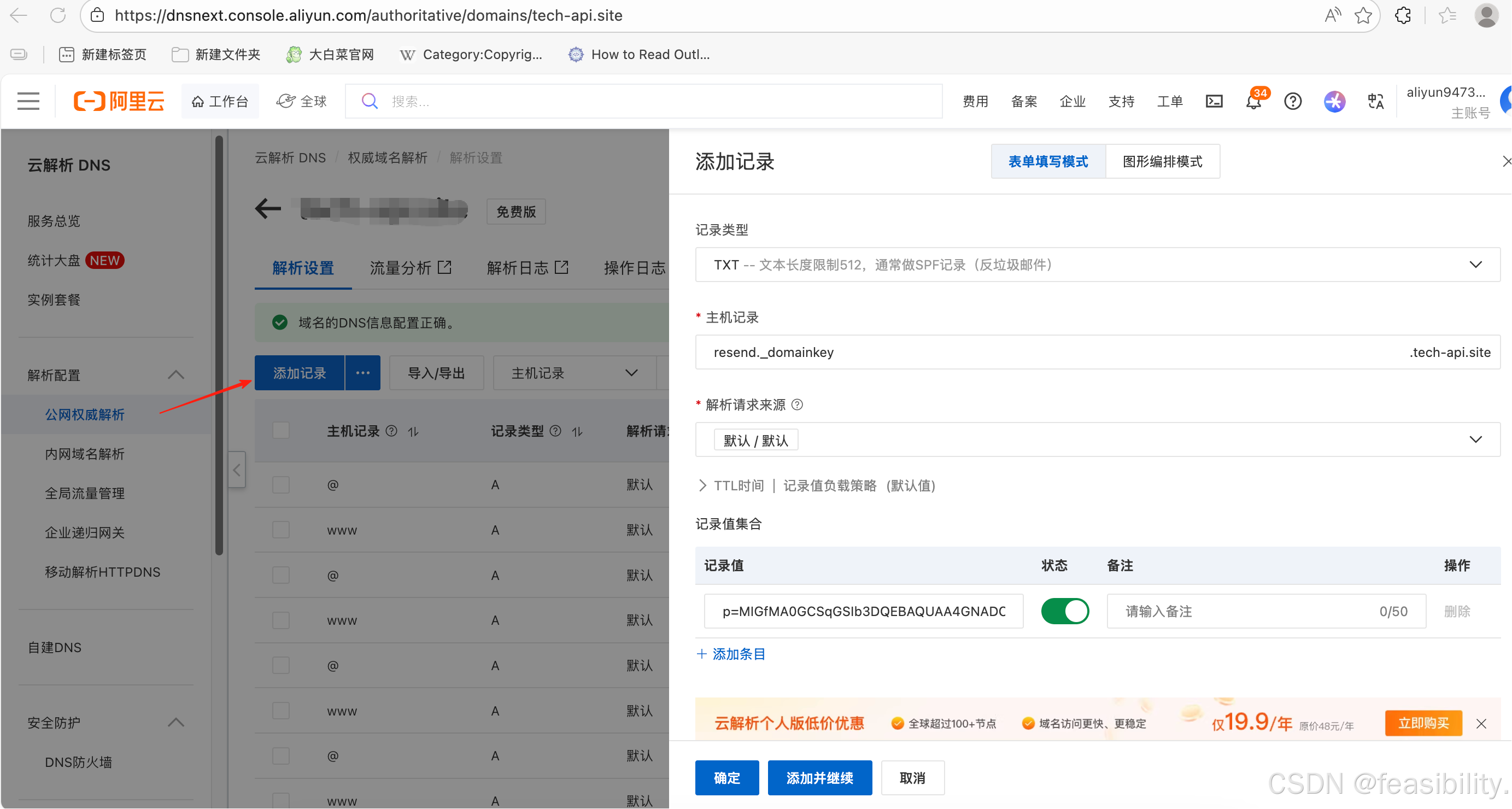Viewport: 1512px width, 809px height.
Task: Collapse the left sidebar handle
Action: [x=237, y=469]
